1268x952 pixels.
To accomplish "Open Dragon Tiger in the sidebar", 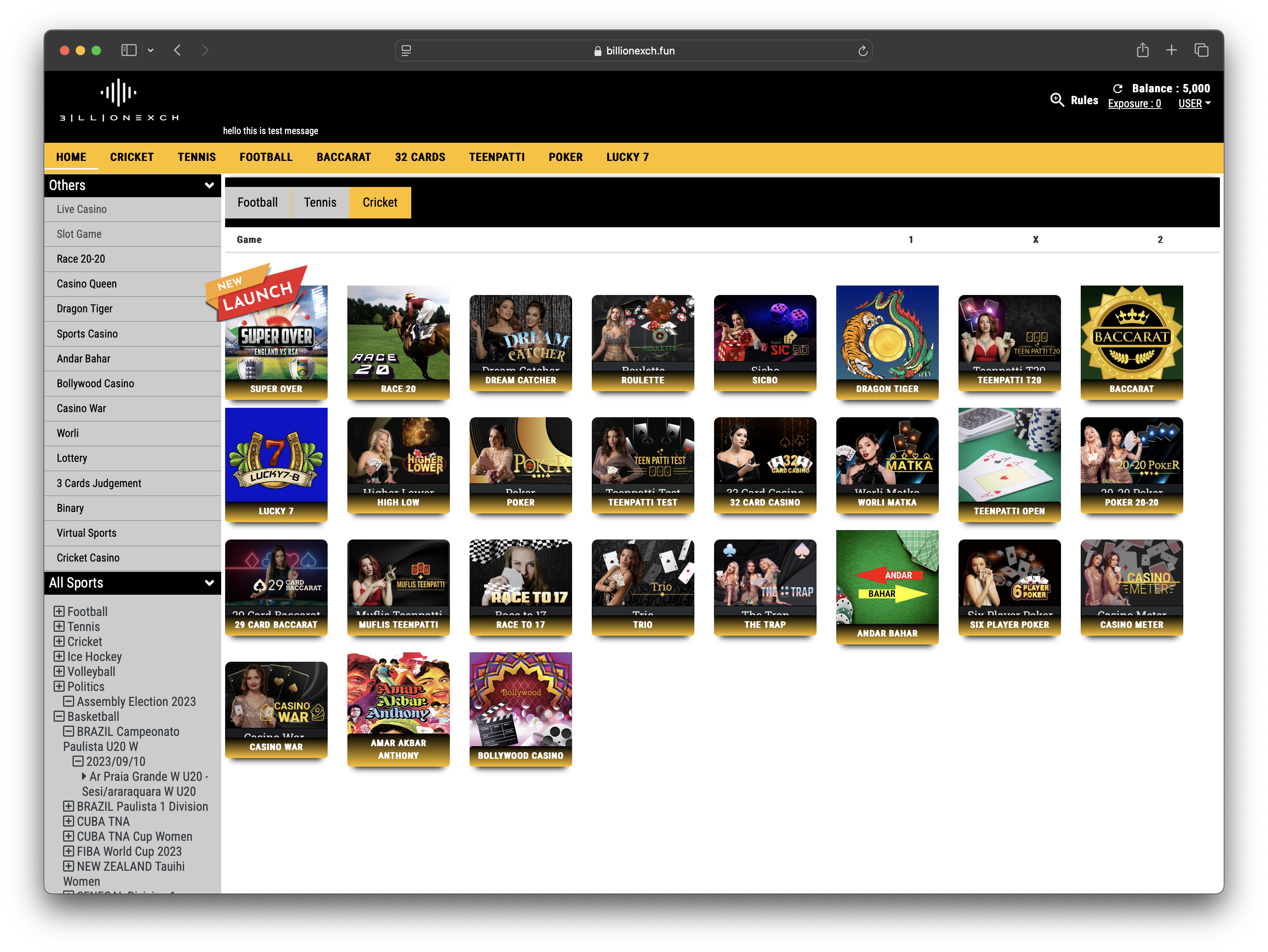I will [x=85, y=308].
